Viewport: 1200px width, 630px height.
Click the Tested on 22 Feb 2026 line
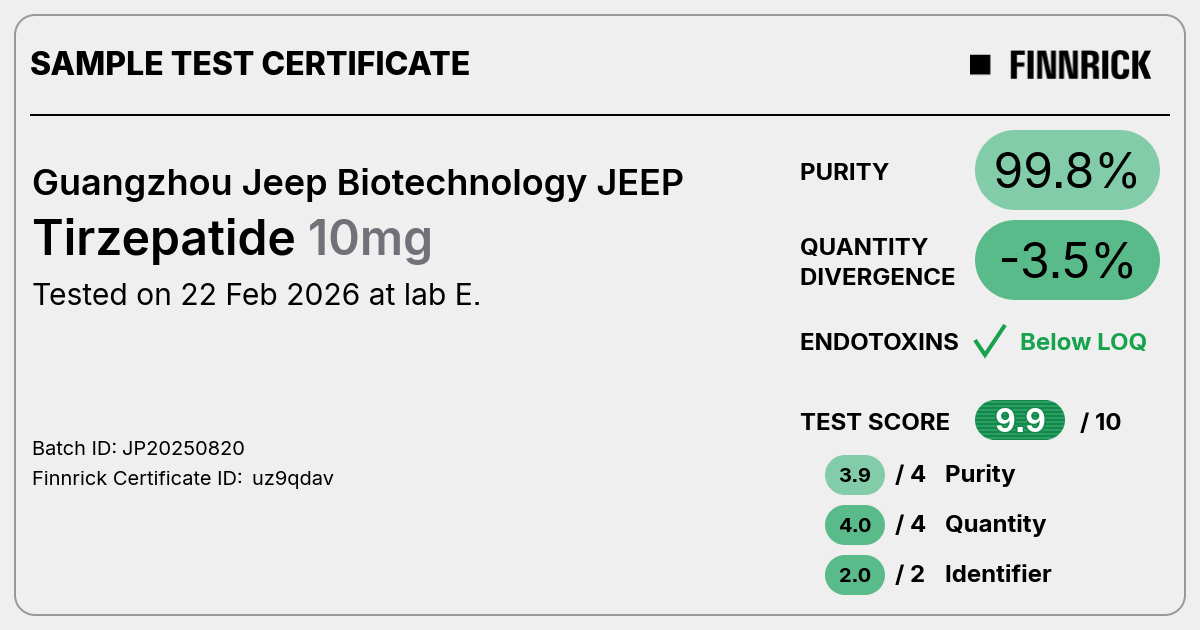click(x=257, y=295)
